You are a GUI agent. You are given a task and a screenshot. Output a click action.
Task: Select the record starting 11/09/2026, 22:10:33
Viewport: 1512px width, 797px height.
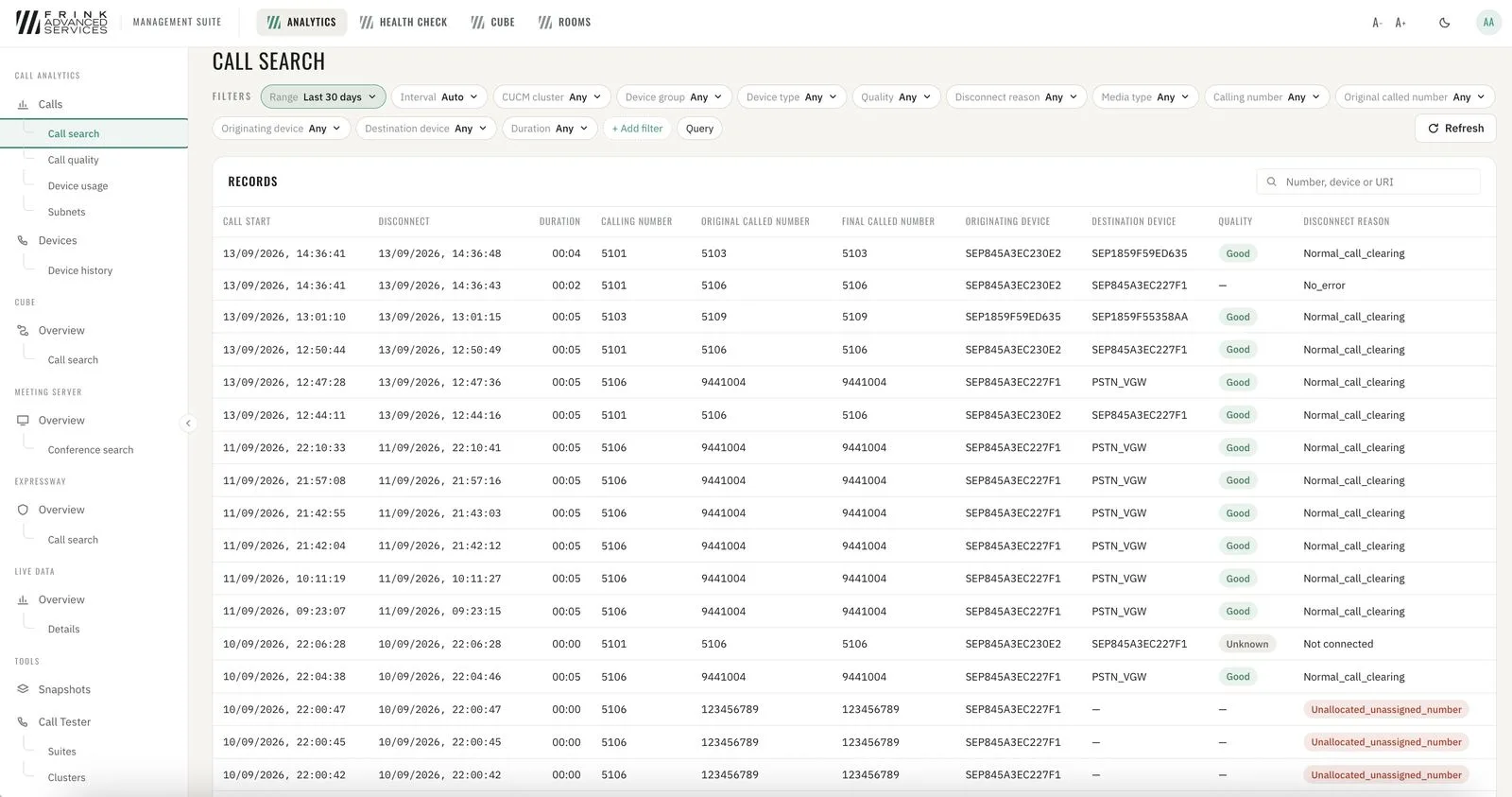click(x=854, y=448)
